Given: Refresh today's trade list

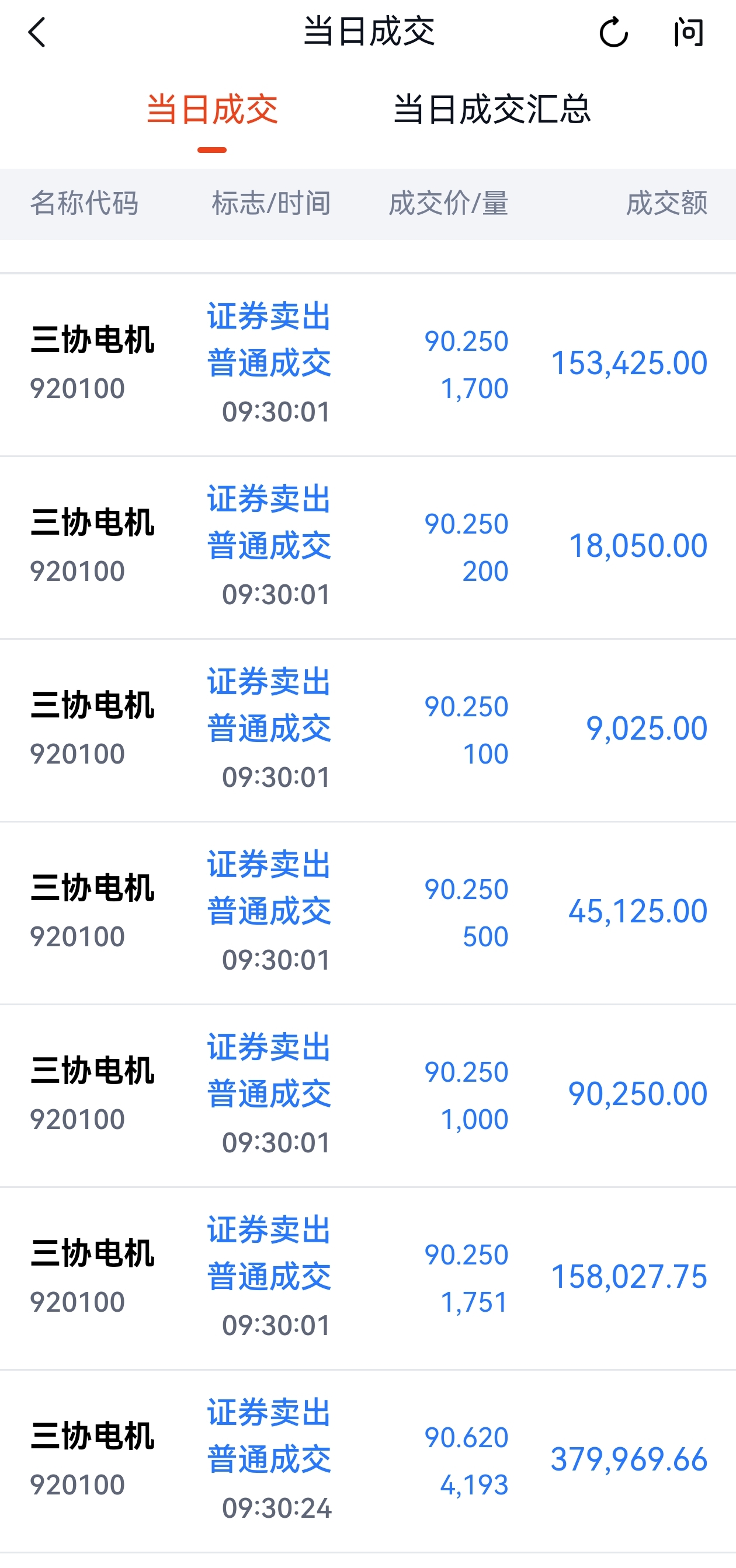Looking at the screenshot, I should click(x=613, y=32).
